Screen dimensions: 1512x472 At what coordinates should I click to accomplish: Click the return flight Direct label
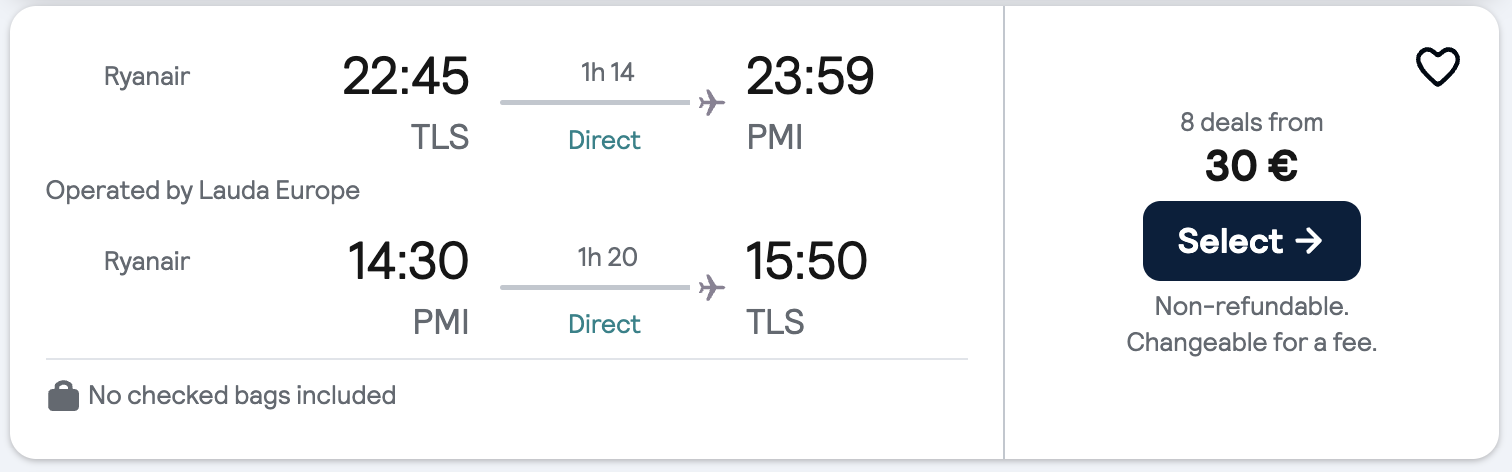[x=604, y=324]
